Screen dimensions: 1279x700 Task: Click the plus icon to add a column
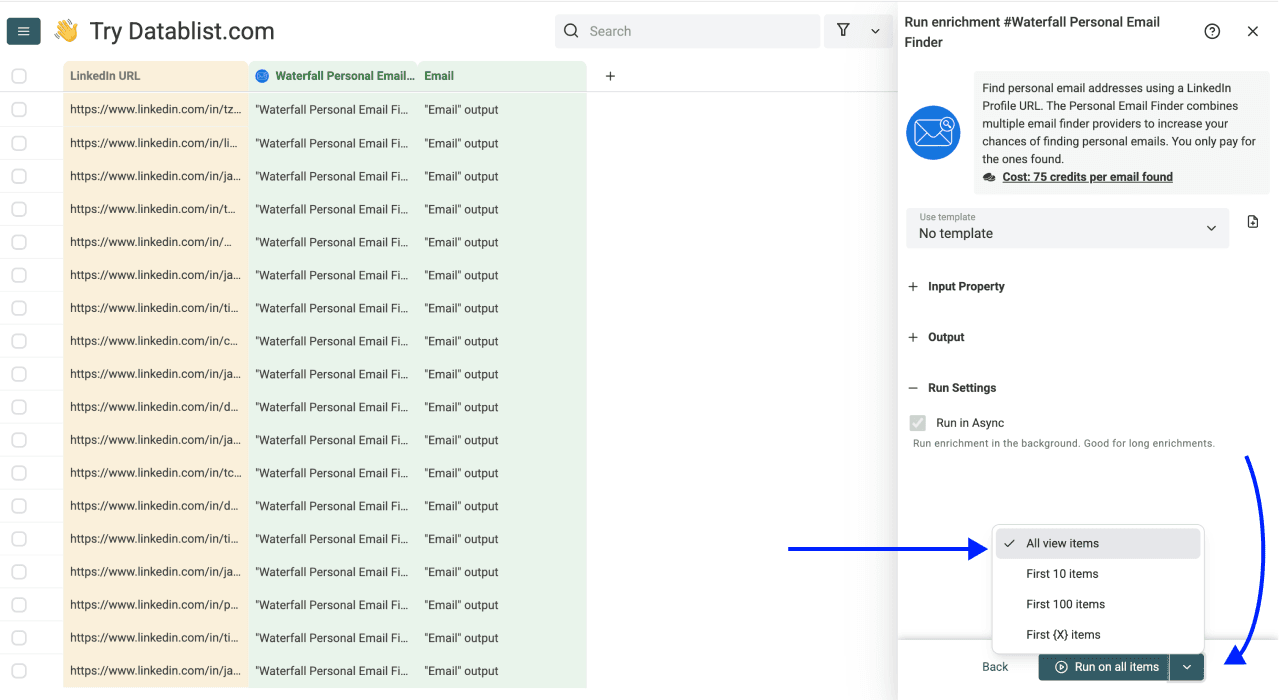click(x=609, y=75)
